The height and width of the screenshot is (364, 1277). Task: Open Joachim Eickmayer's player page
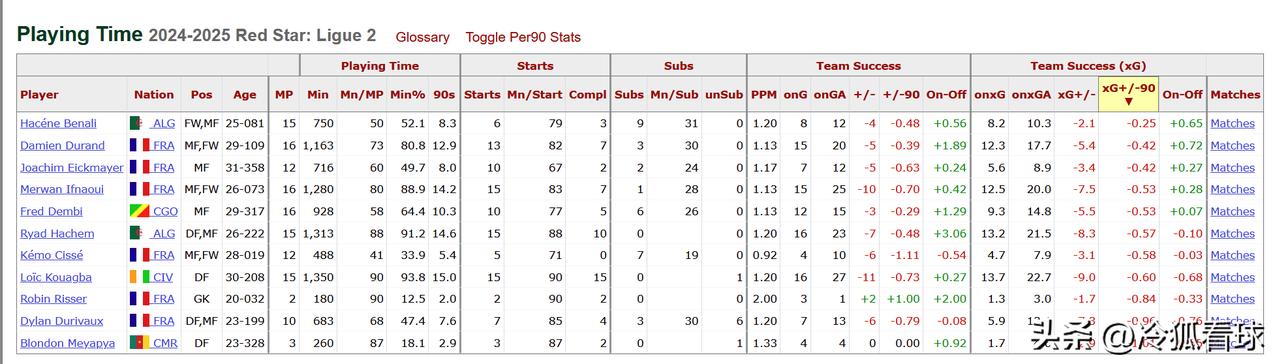point(72,167)
